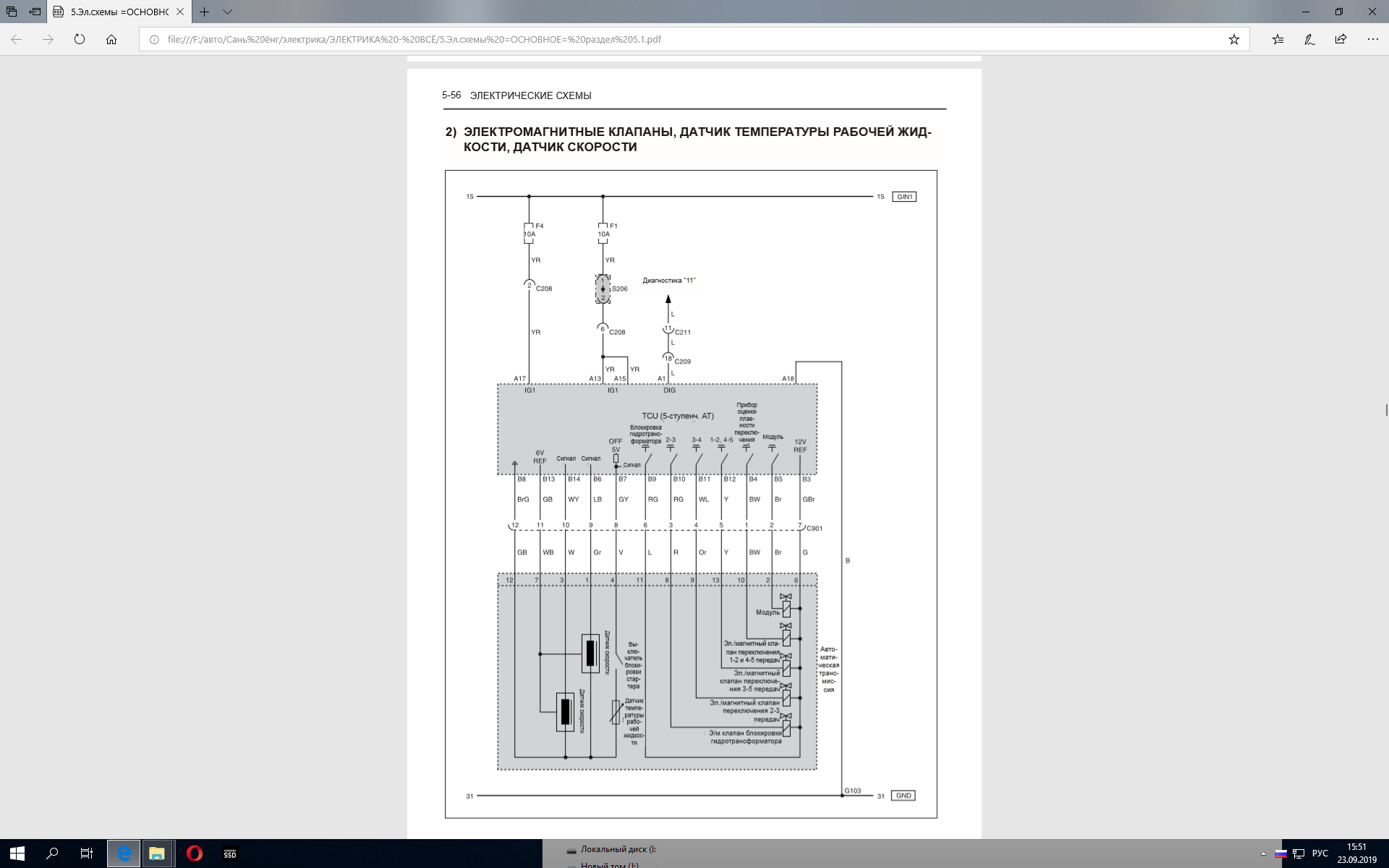Click the browser Back arrow

[x=16, y=40]
